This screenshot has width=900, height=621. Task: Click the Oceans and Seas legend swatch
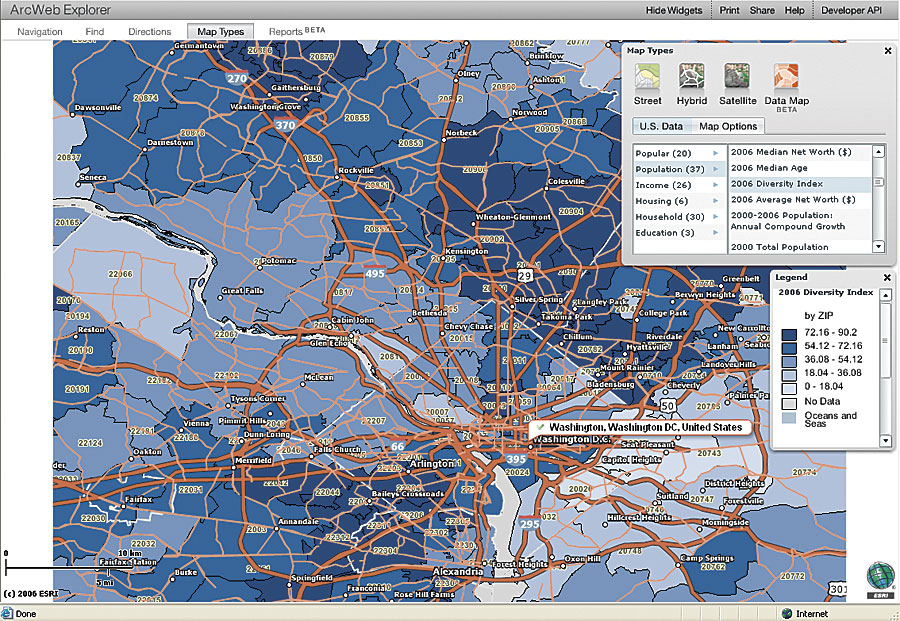789,418
